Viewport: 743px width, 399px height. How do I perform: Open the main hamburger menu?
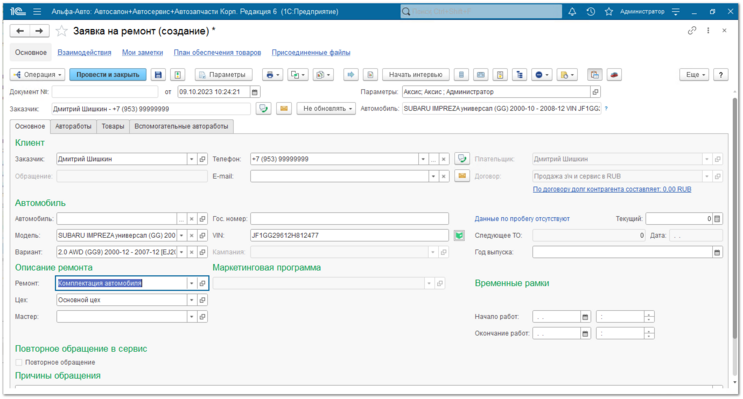(37, 12)
